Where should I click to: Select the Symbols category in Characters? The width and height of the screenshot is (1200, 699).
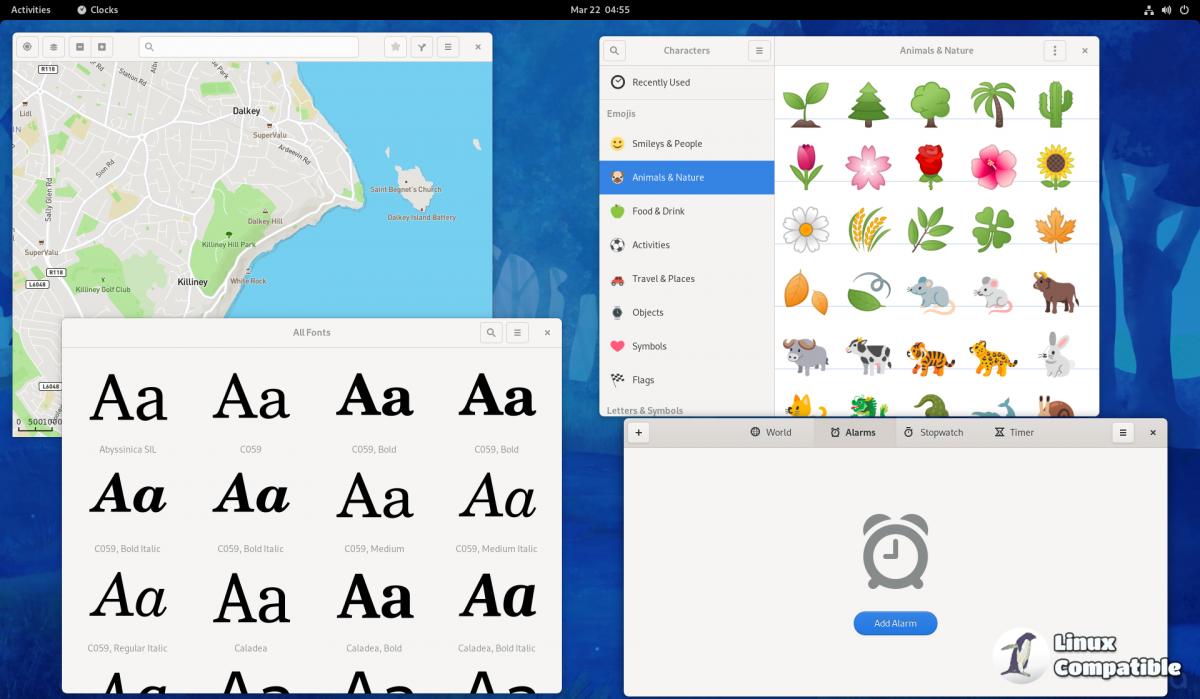687,346
